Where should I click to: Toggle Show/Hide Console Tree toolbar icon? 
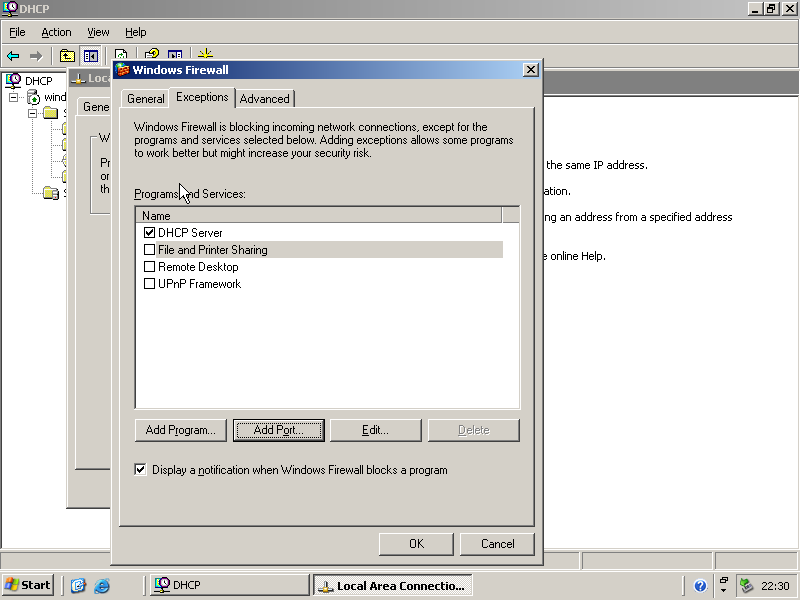91,56
